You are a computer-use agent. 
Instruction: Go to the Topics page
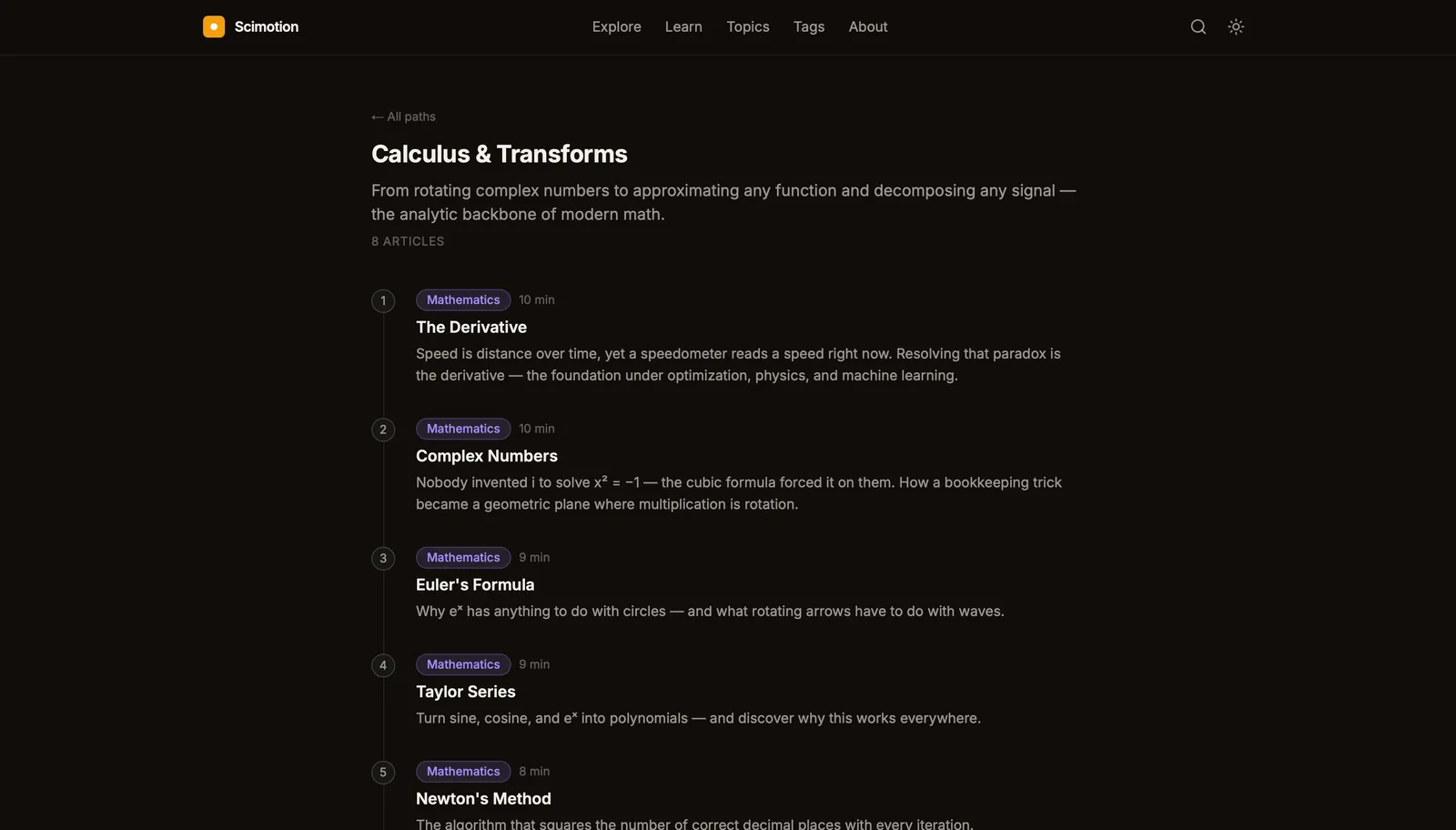(x=748, y=26)
